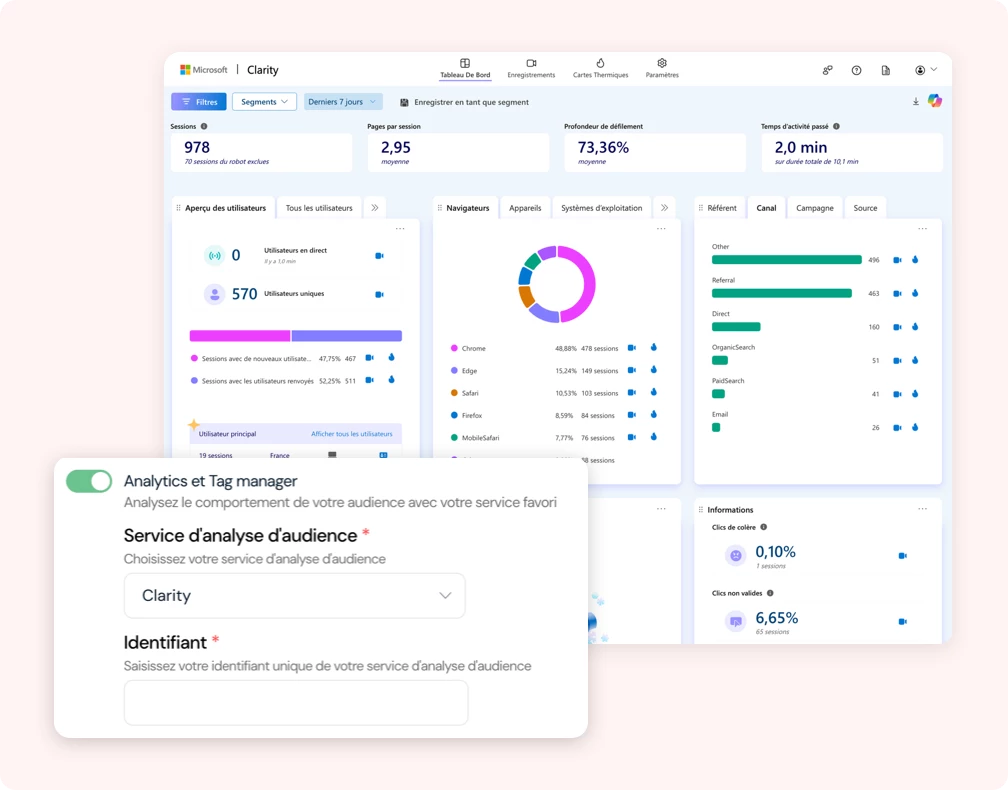Open heatmap for Direct channel
Image resolution: width=1008 pixels, height=790 pixels.
point(914,327)
